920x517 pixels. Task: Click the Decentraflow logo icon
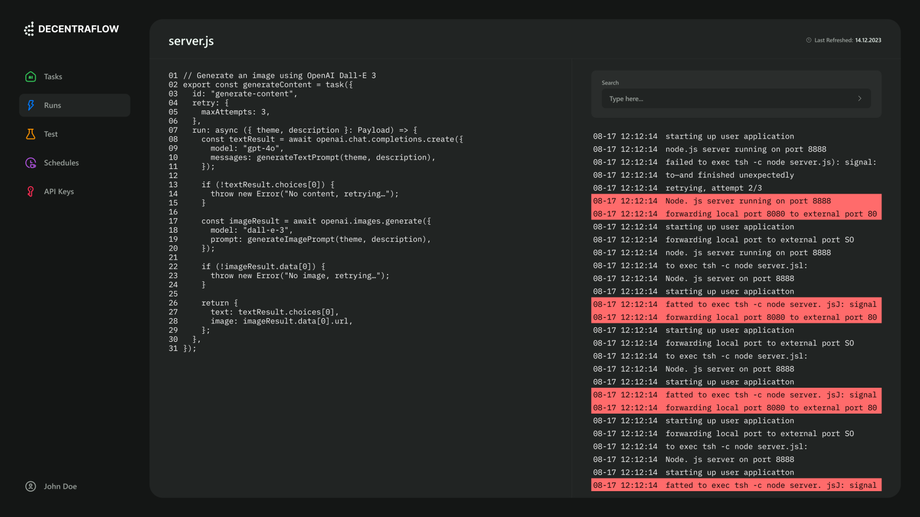(x=29, y=30)
